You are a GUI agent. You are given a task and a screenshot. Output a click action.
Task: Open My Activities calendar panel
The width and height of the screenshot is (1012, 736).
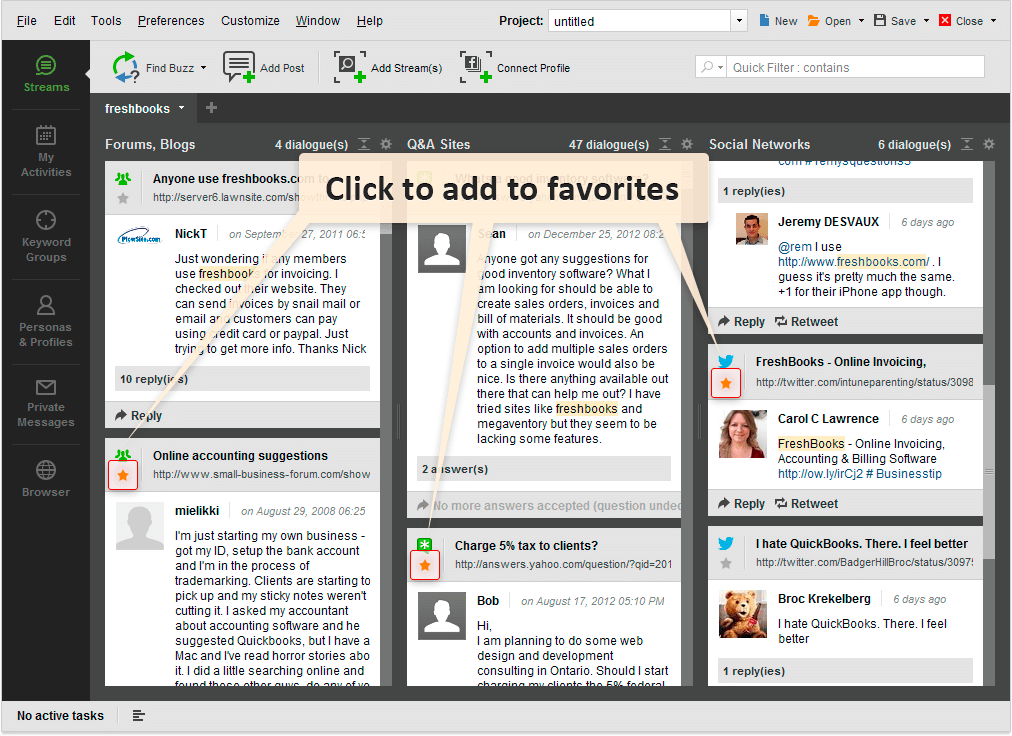(46, 151)
